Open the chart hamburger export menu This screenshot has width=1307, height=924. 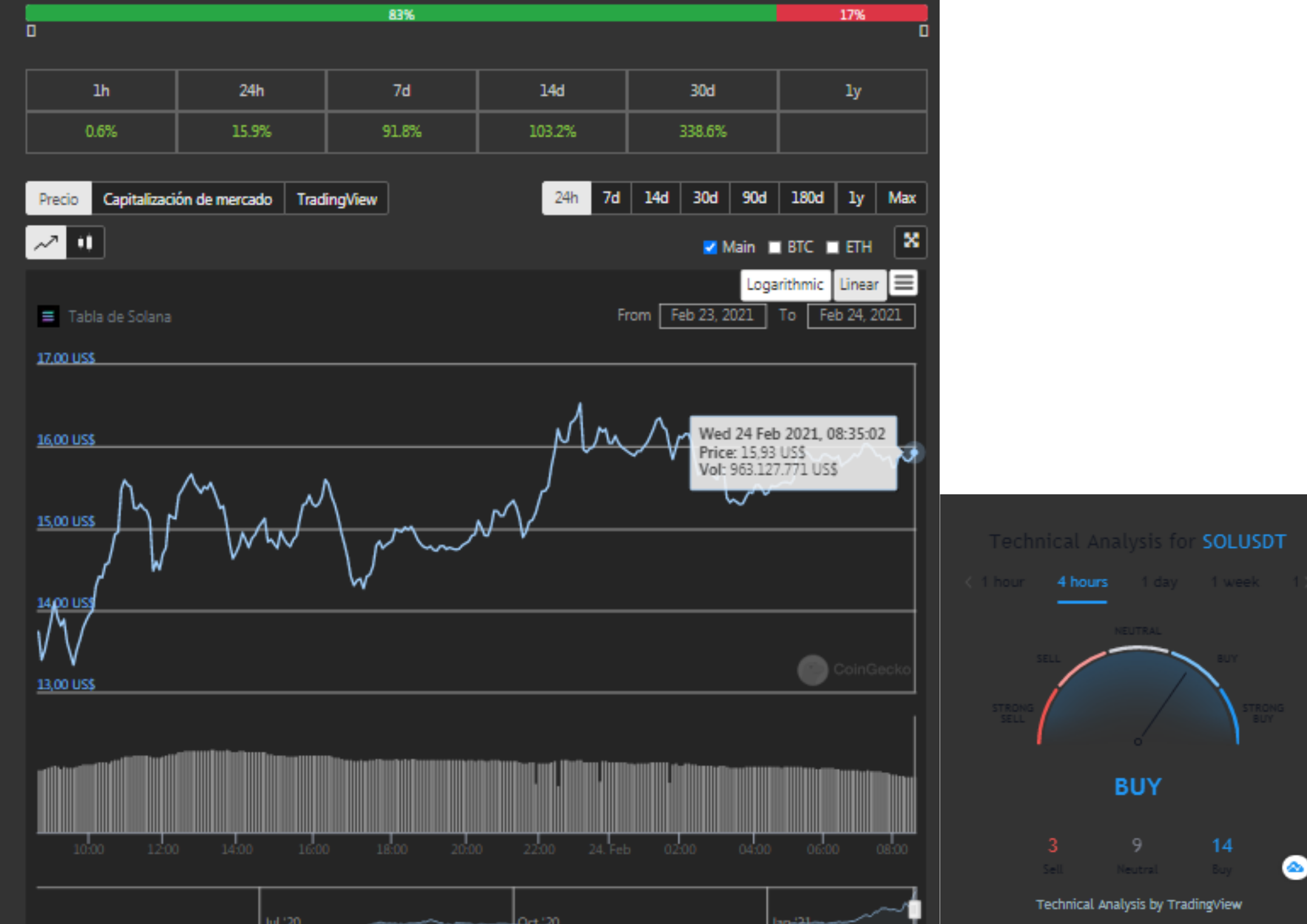click(904, 283)
